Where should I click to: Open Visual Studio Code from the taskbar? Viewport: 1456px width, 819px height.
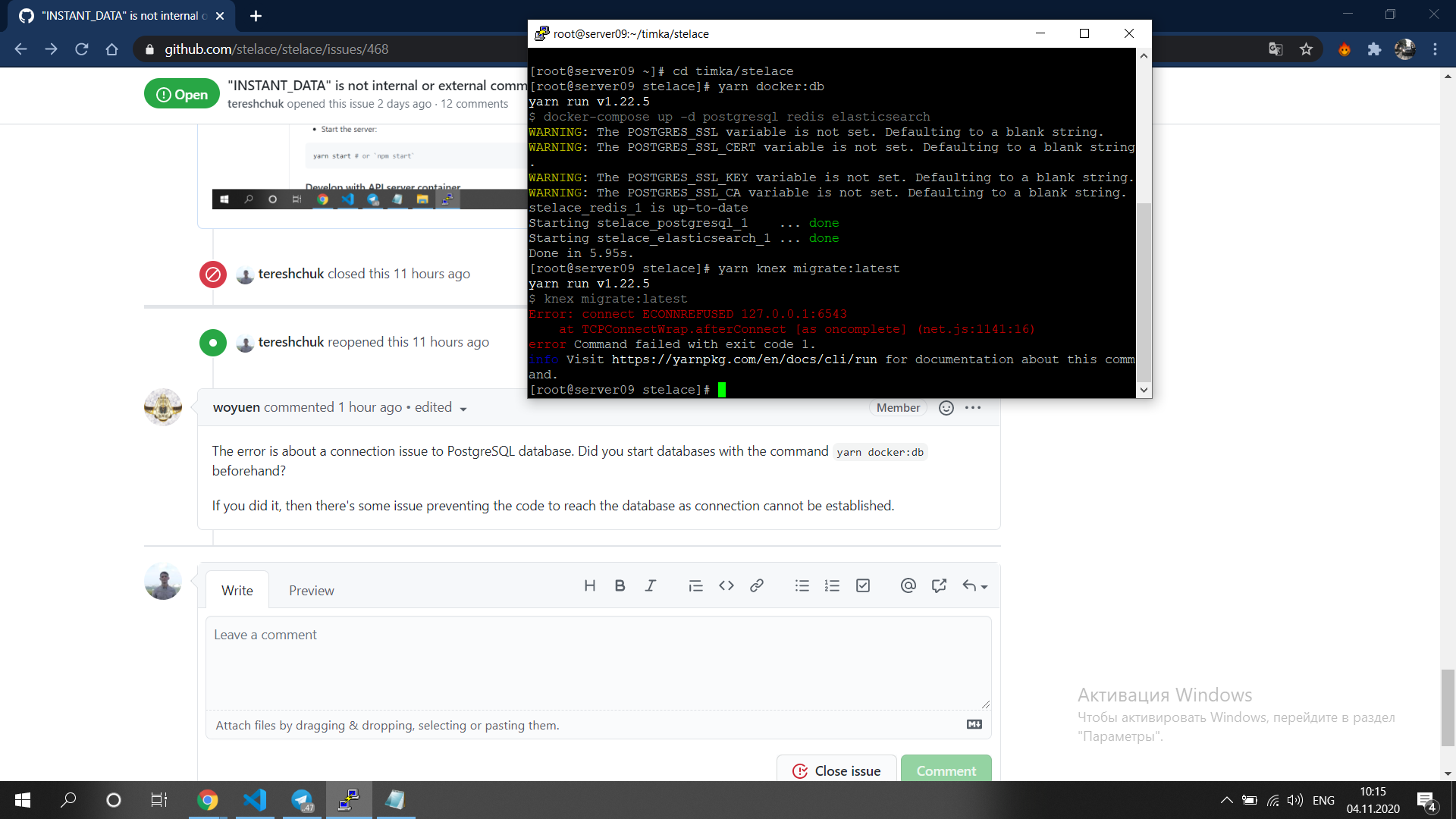tap(255, 800)
